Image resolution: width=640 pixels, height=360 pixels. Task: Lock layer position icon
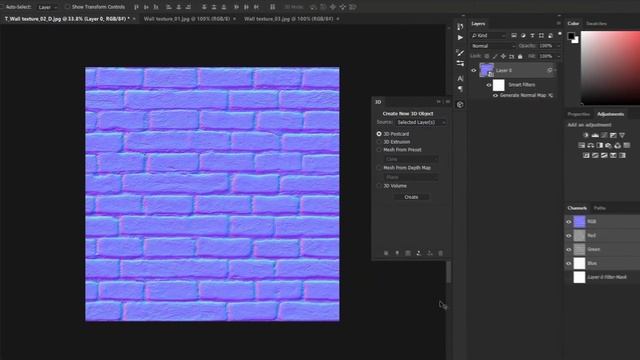[x=503, y=56]
